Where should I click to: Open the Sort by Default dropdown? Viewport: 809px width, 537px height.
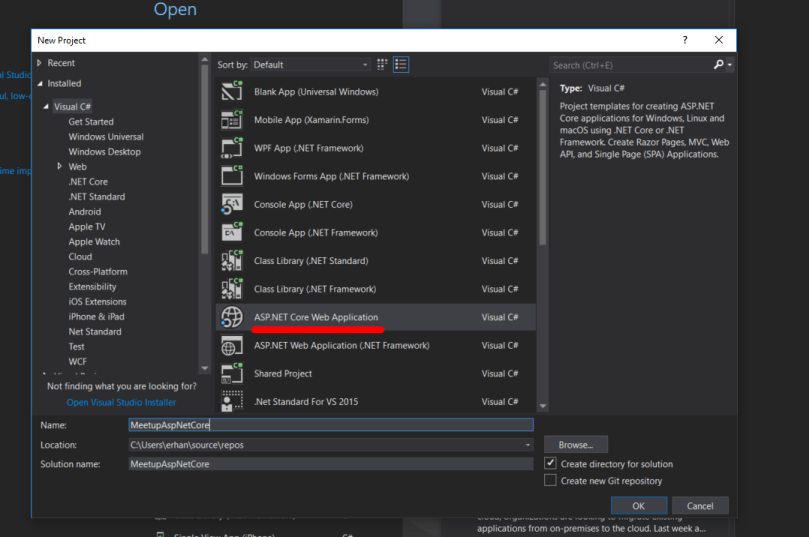click(310, 65)
